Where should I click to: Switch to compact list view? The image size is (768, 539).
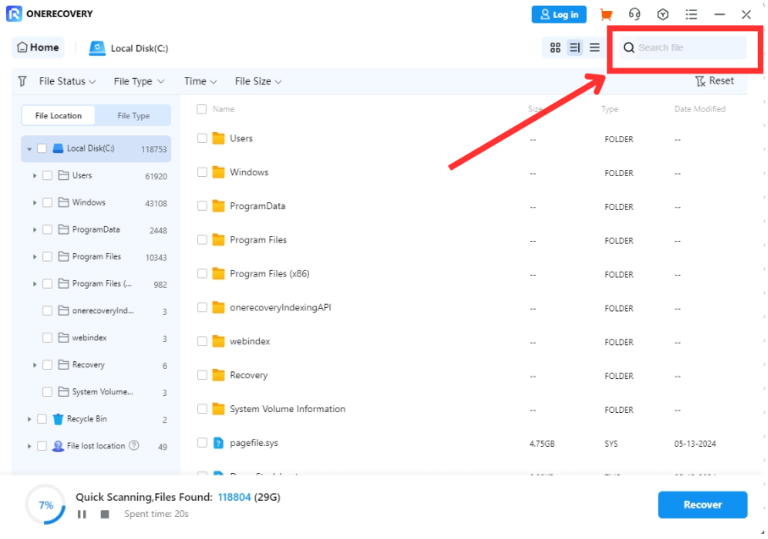click(595, 48)
